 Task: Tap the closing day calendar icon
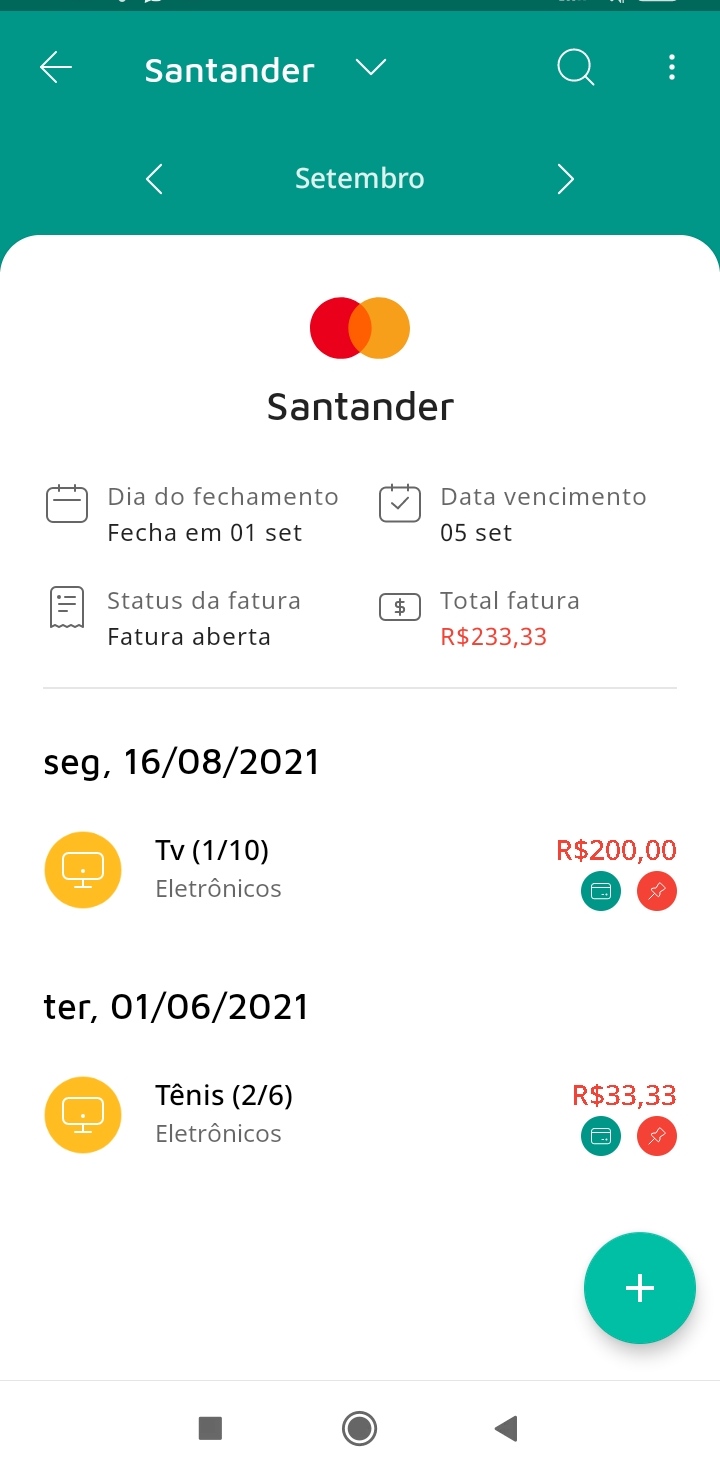coord(67,504)
